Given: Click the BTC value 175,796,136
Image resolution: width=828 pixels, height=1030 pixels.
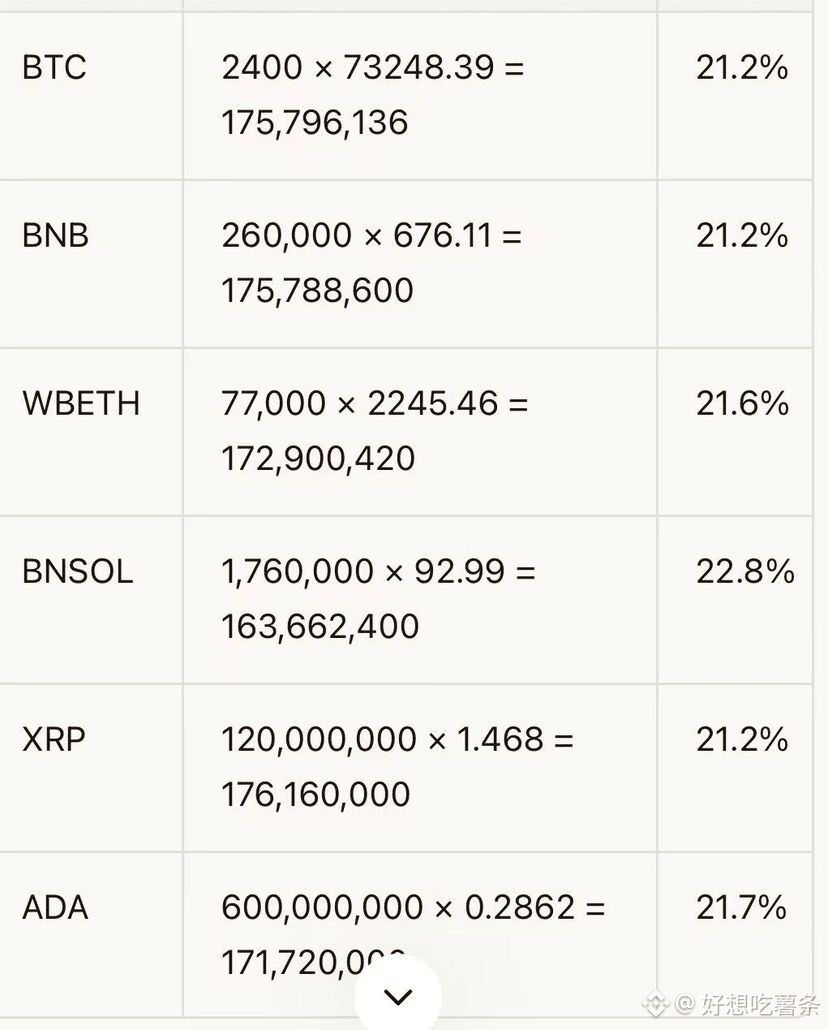Looking at the screenshot, I should click(x=315, y=123).
